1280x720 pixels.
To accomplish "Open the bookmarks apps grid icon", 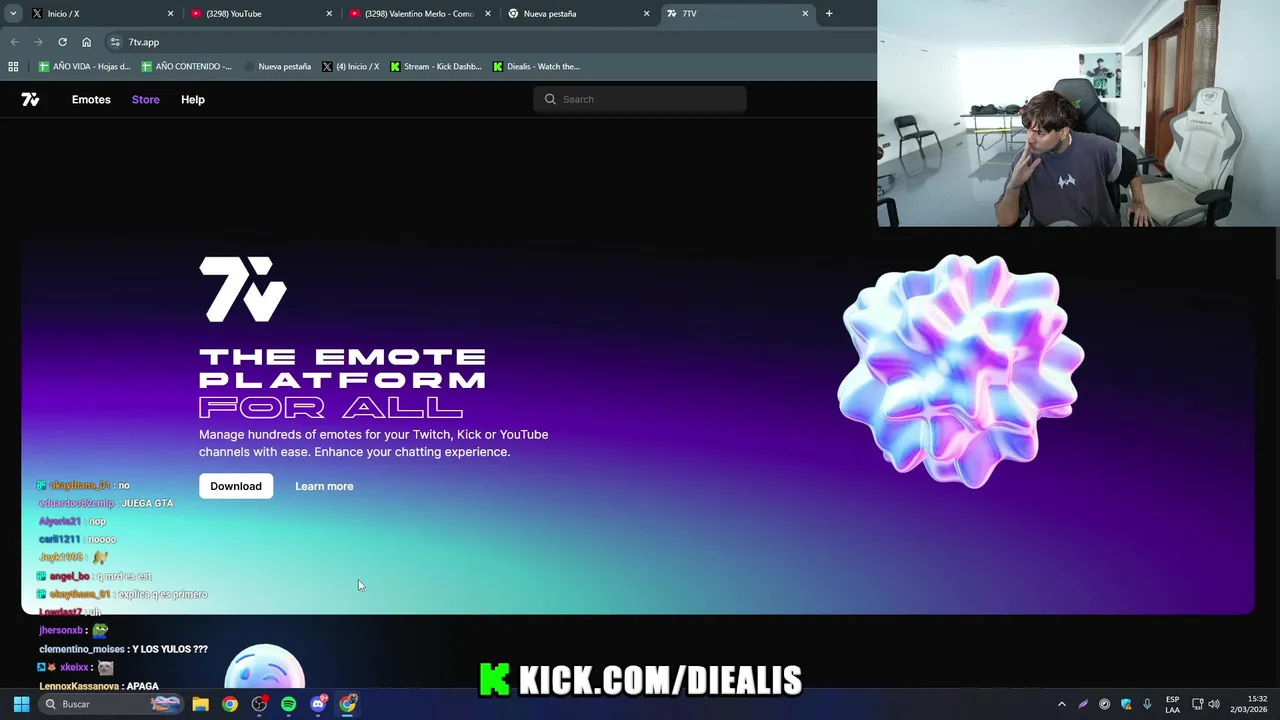I will [x=13, y=67].
